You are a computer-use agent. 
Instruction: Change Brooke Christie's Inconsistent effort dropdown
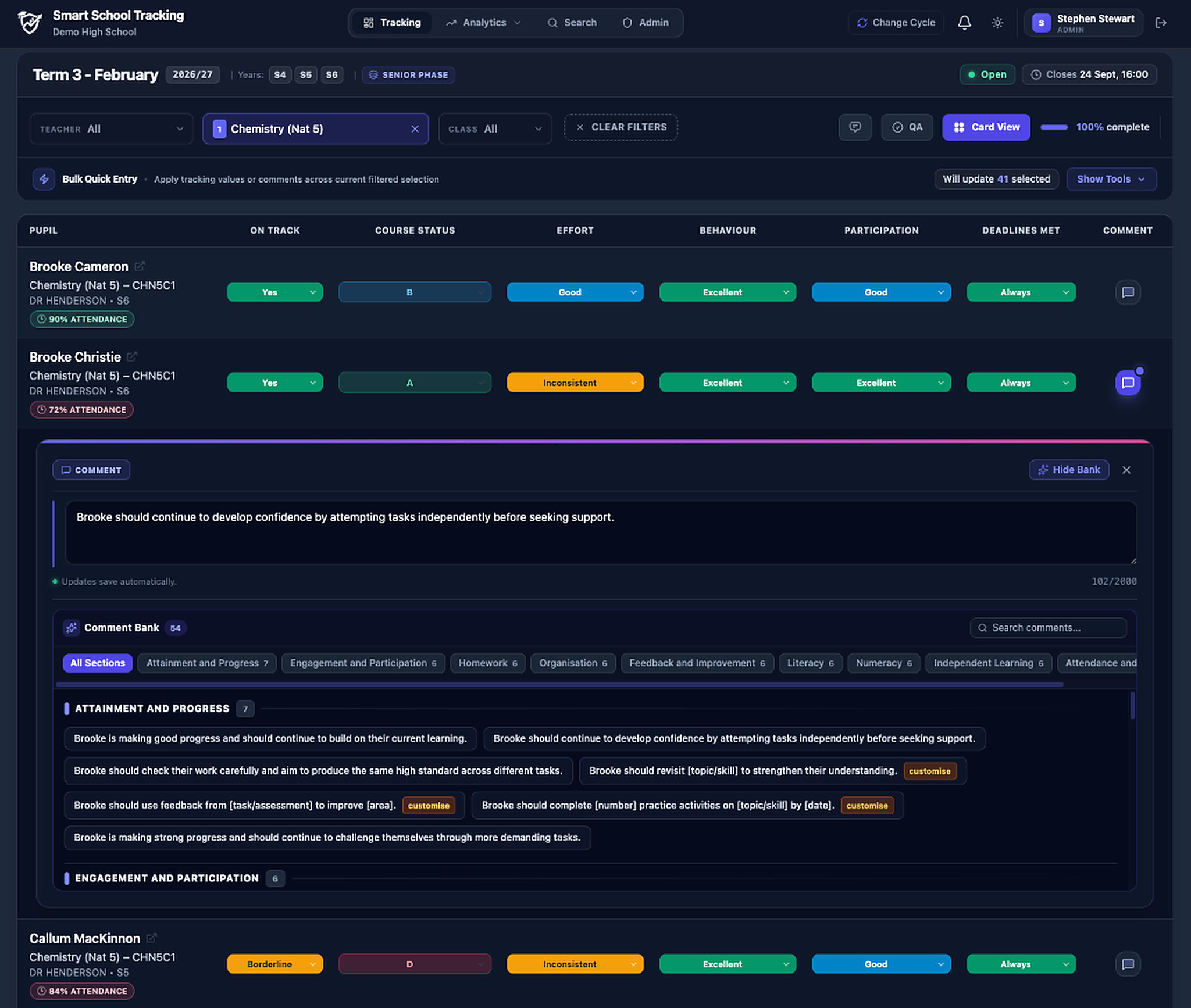pos(575,383)
